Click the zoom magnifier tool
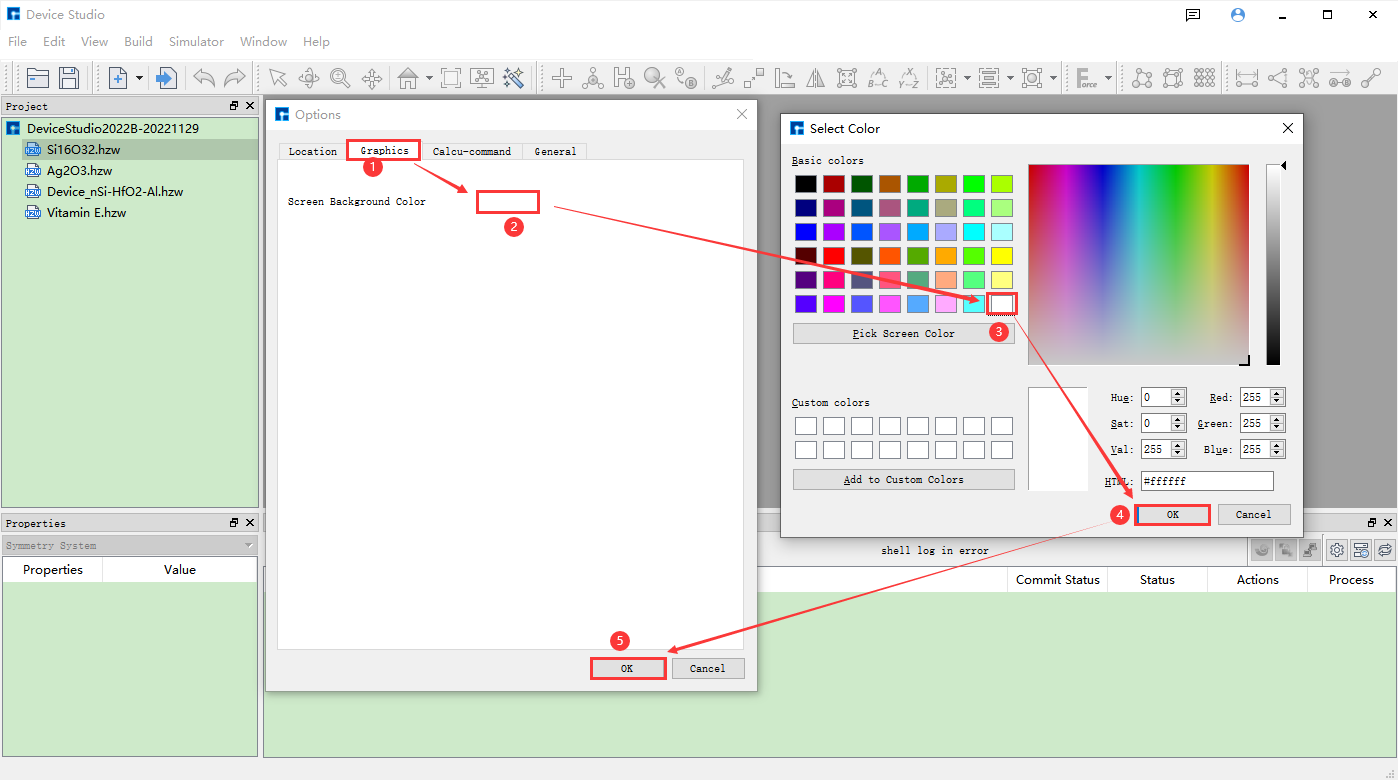The height and width of the screenshot is (780, 1398). tap(340, 78)
